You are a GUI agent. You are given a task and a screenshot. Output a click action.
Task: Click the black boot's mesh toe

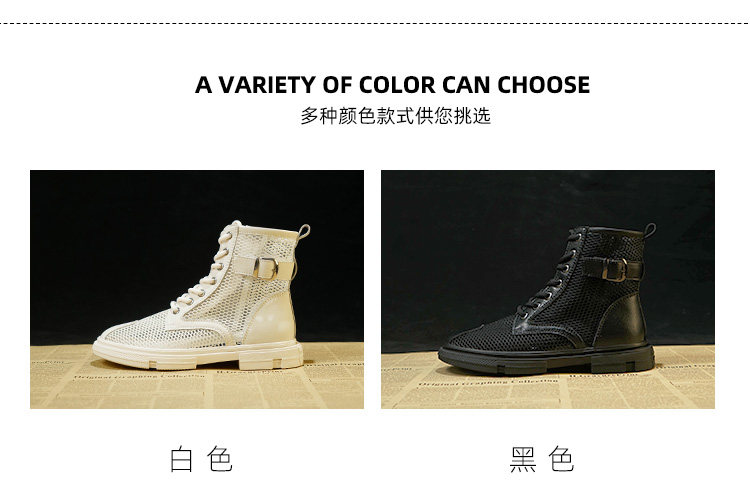tap(483, 335)
